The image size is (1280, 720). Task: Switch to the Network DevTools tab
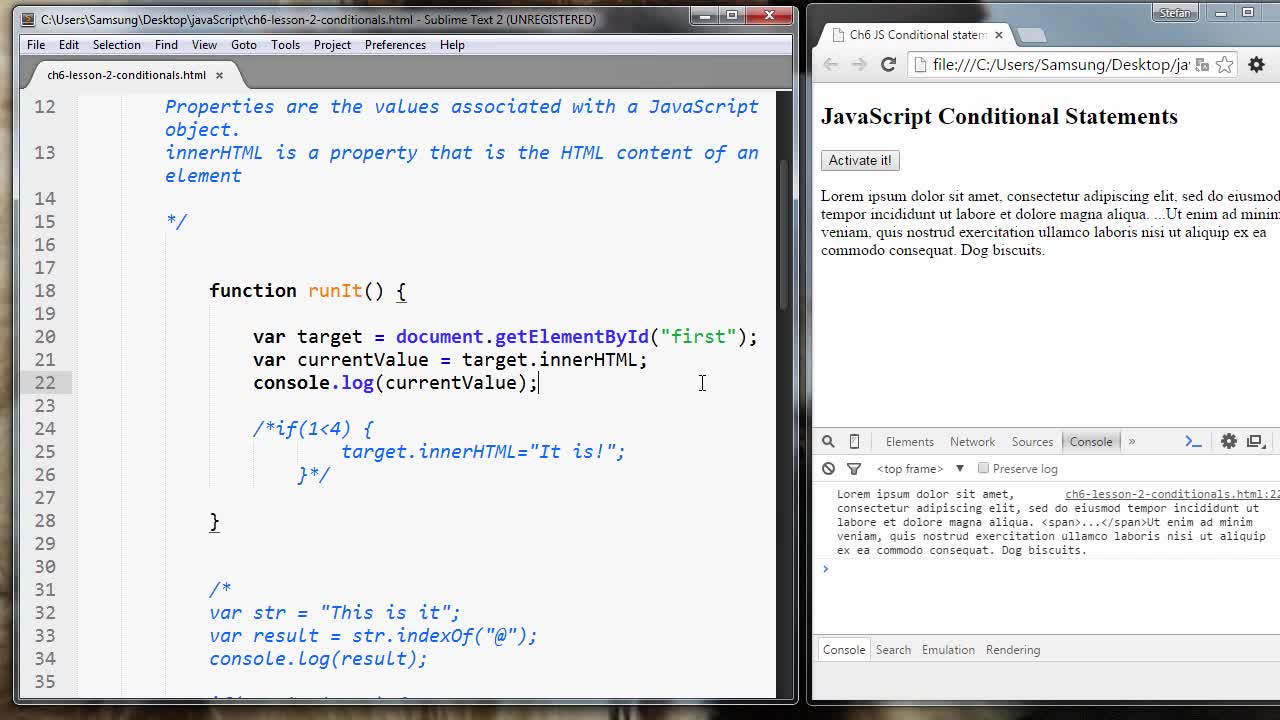[972, 441]
